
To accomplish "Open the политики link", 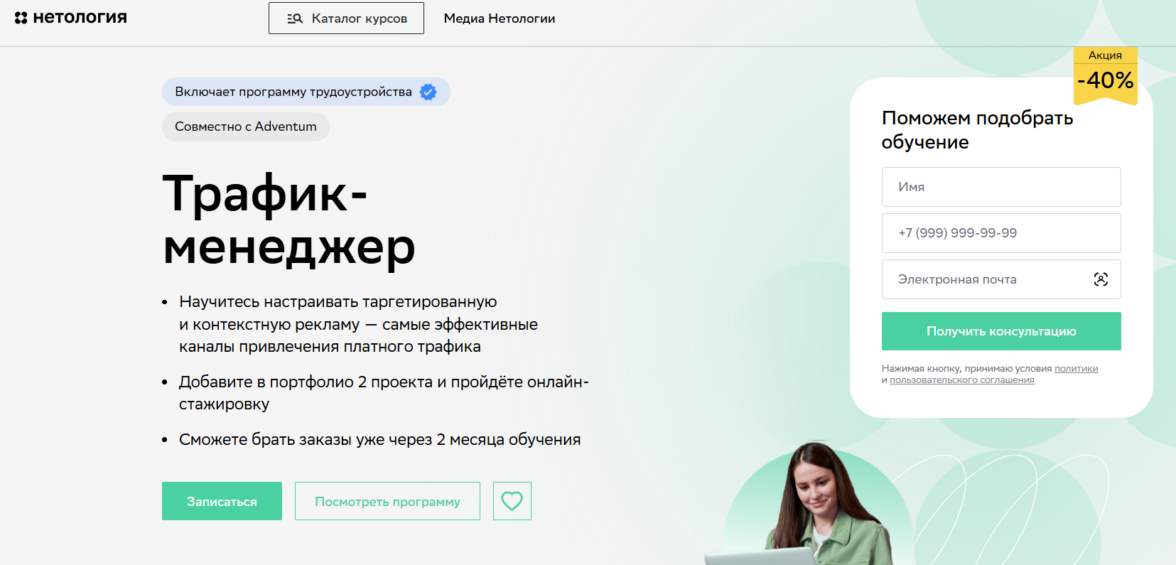I will coord(1076,368).
